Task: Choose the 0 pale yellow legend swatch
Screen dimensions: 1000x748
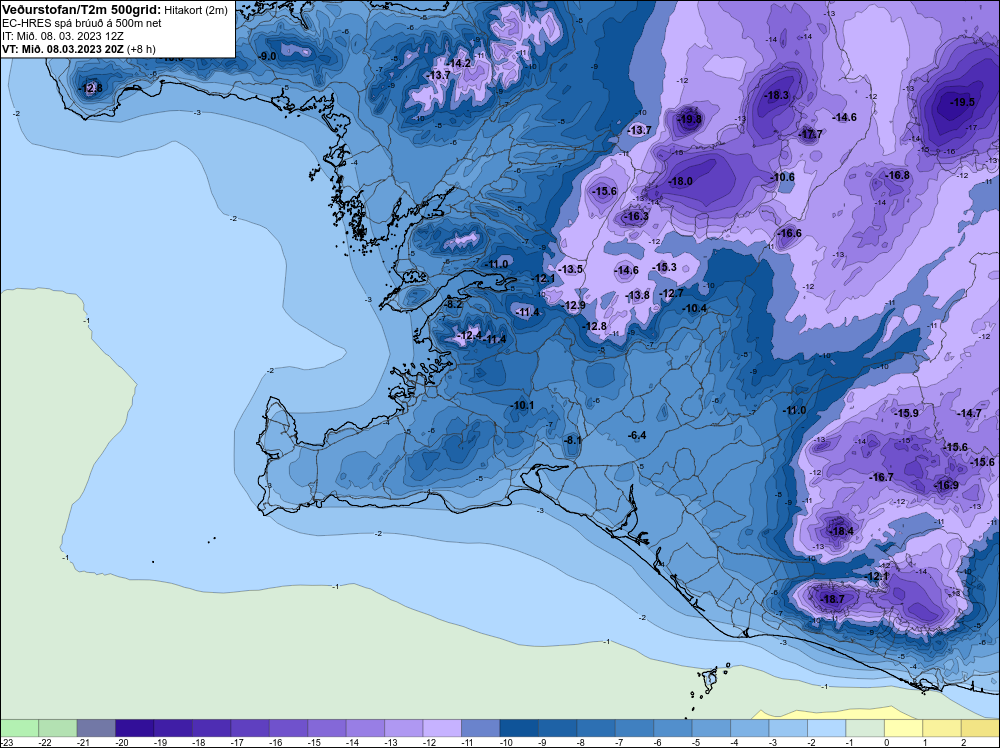Action: coord(903,728)
